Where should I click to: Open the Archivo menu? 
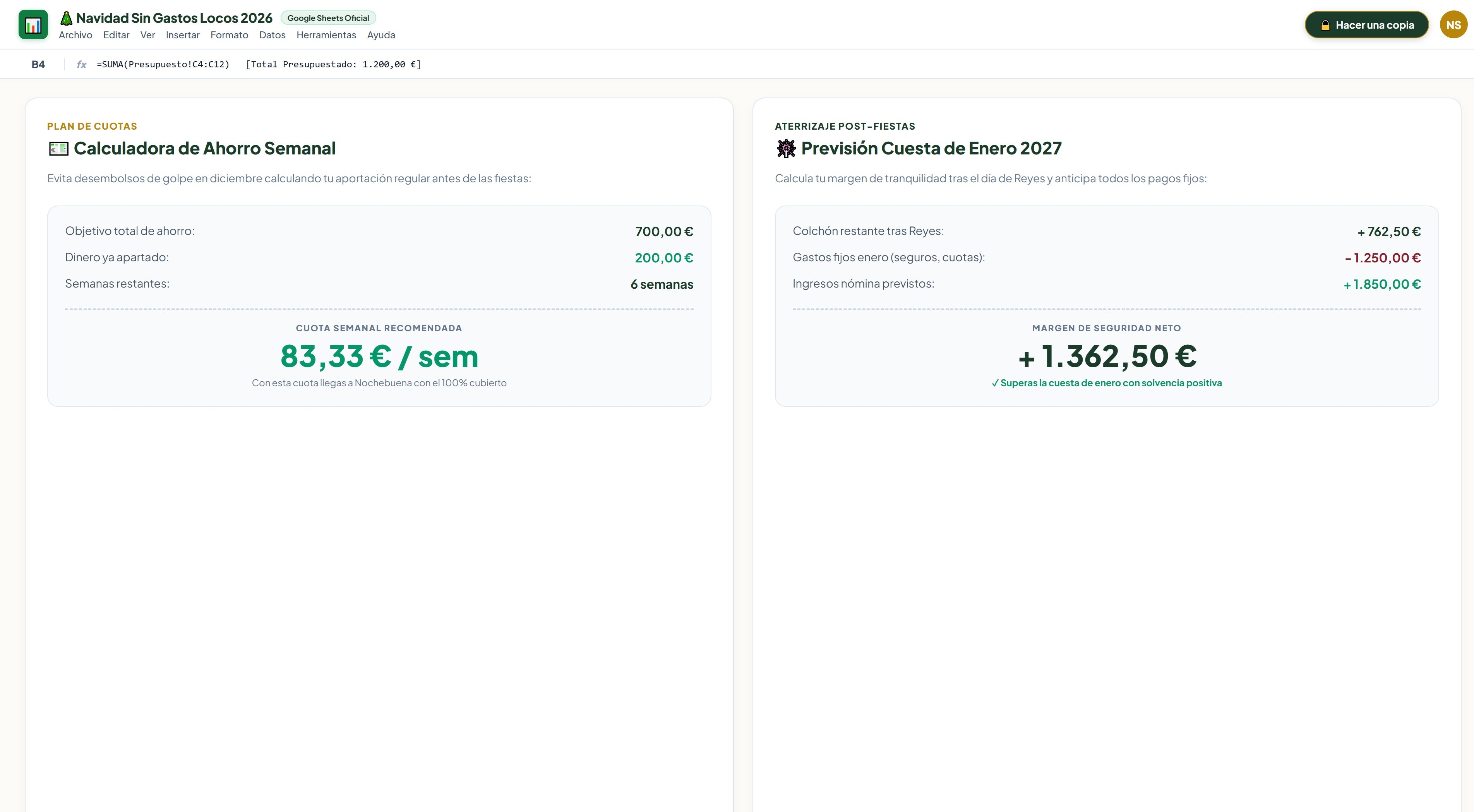click(75, 35)
